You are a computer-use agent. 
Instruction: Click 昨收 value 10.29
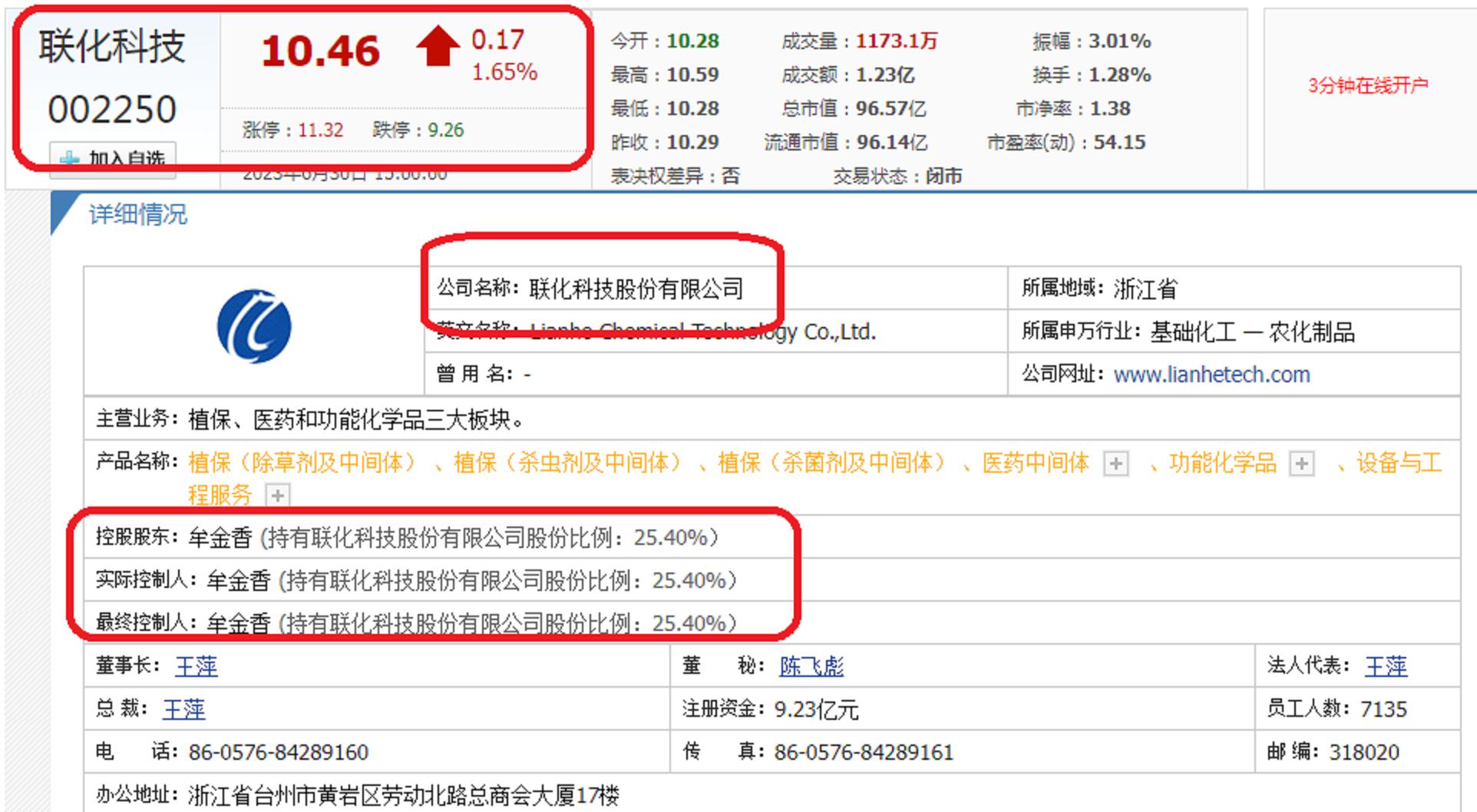tap(692, 142)
